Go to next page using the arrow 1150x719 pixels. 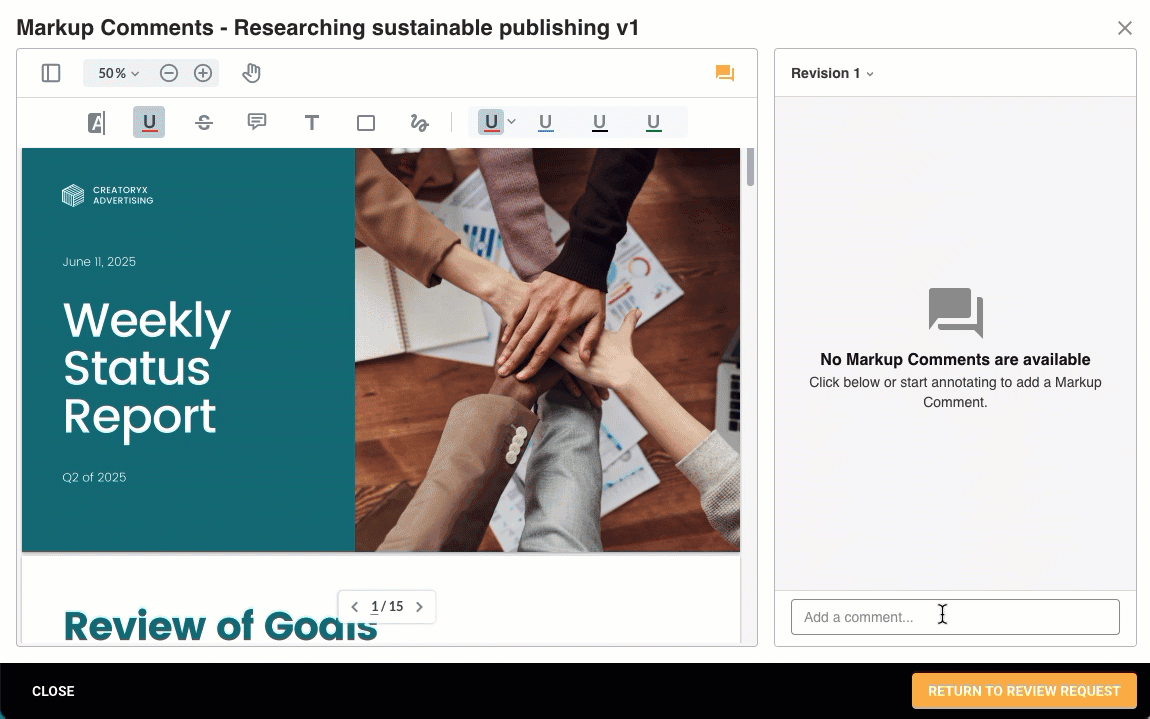pyautogui.click(x=419, y=607)
